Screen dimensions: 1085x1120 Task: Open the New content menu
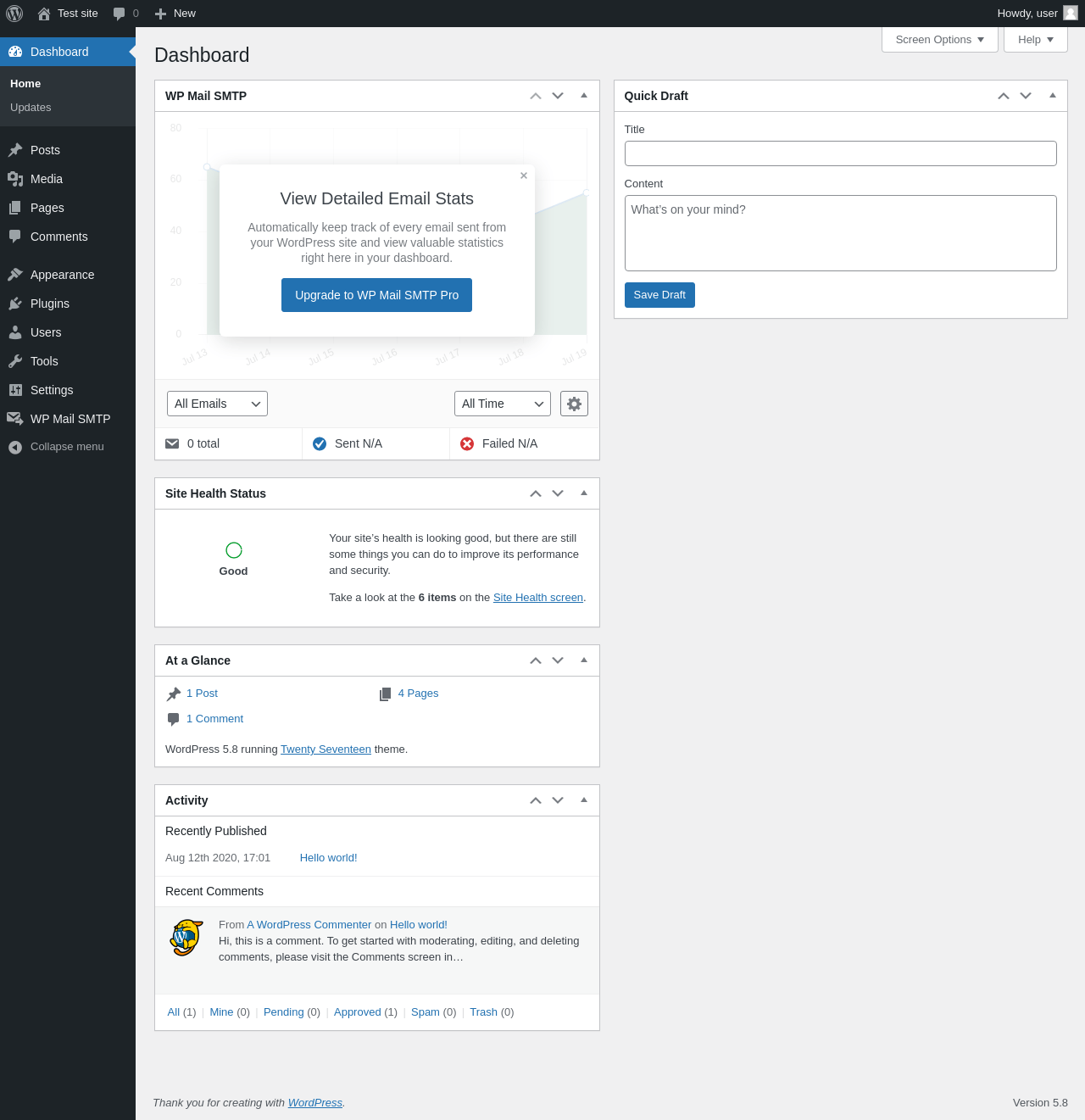point(175,14)
